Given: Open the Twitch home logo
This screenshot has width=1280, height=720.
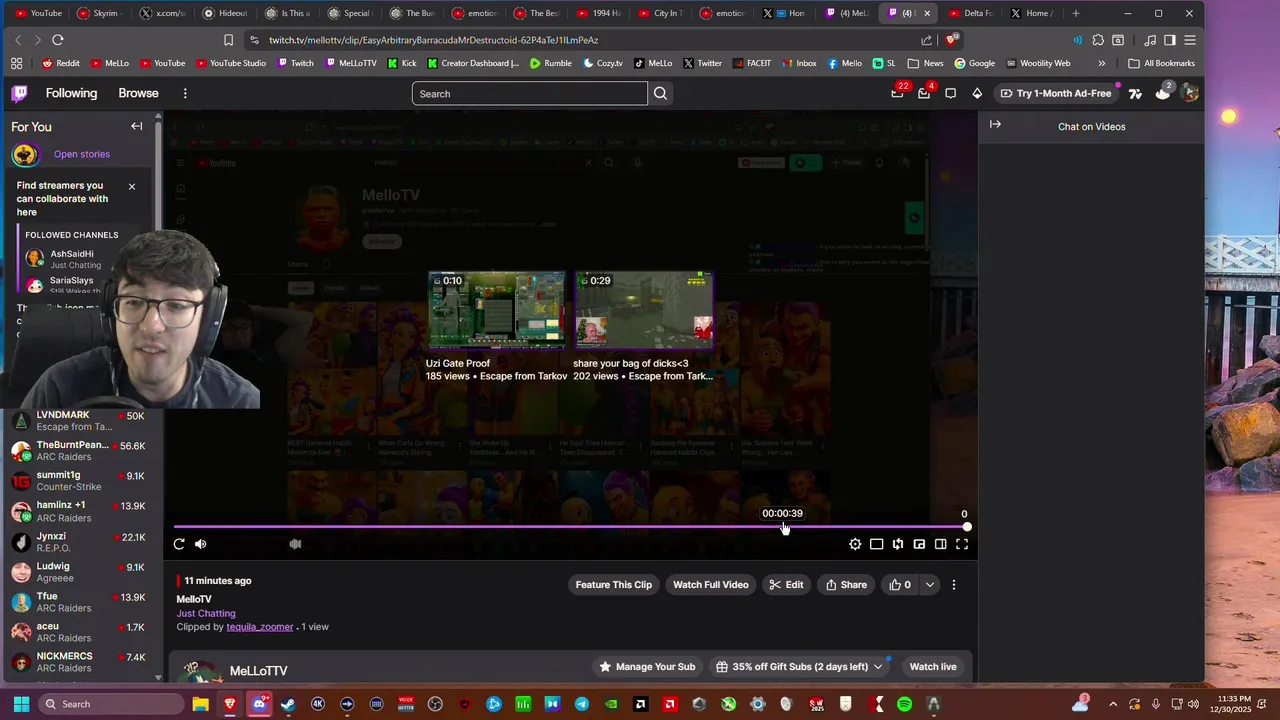Looking at the screenshot, I should [19, 93].
